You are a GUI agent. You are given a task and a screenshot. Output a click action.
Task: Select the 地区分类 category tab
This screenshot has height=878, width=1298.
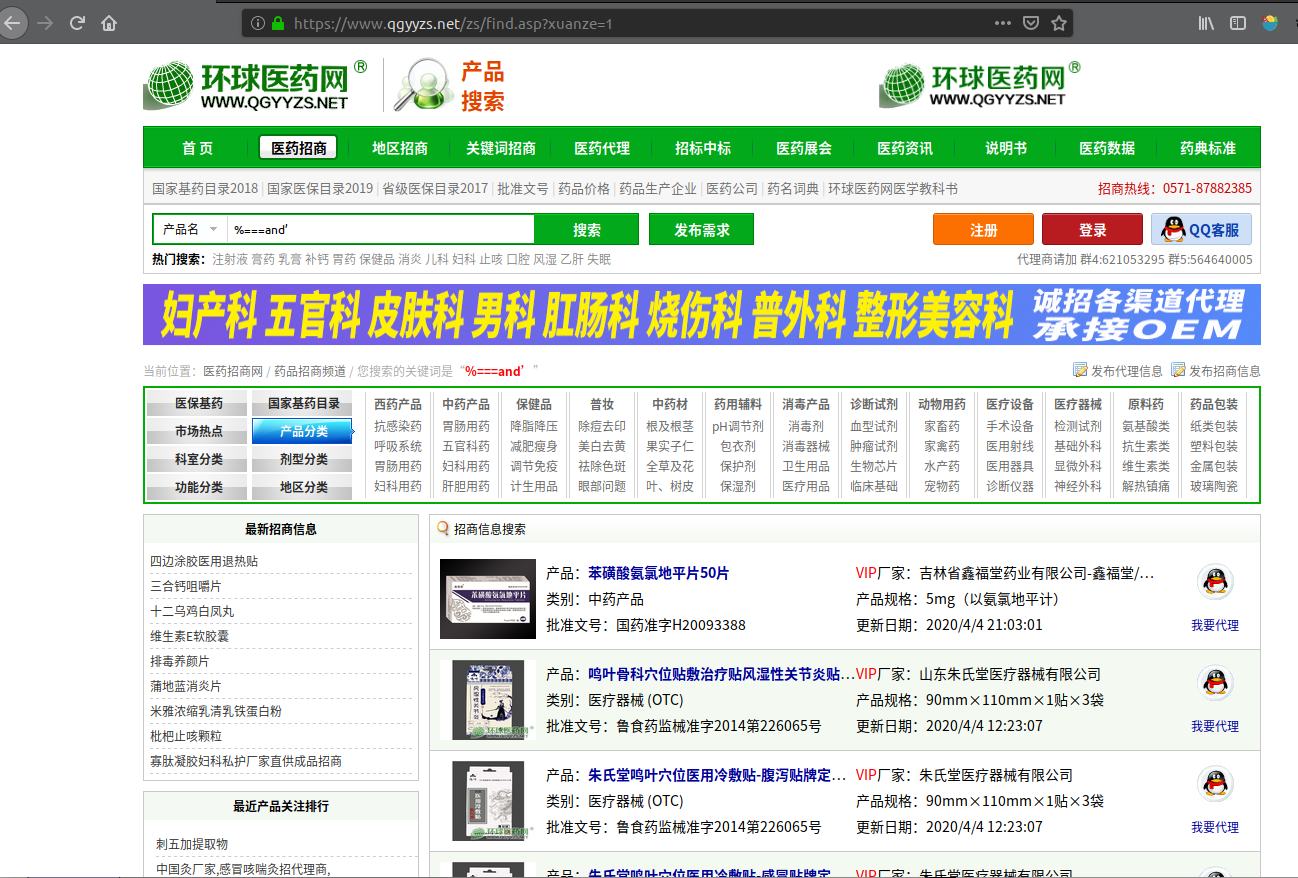point(303,488)
